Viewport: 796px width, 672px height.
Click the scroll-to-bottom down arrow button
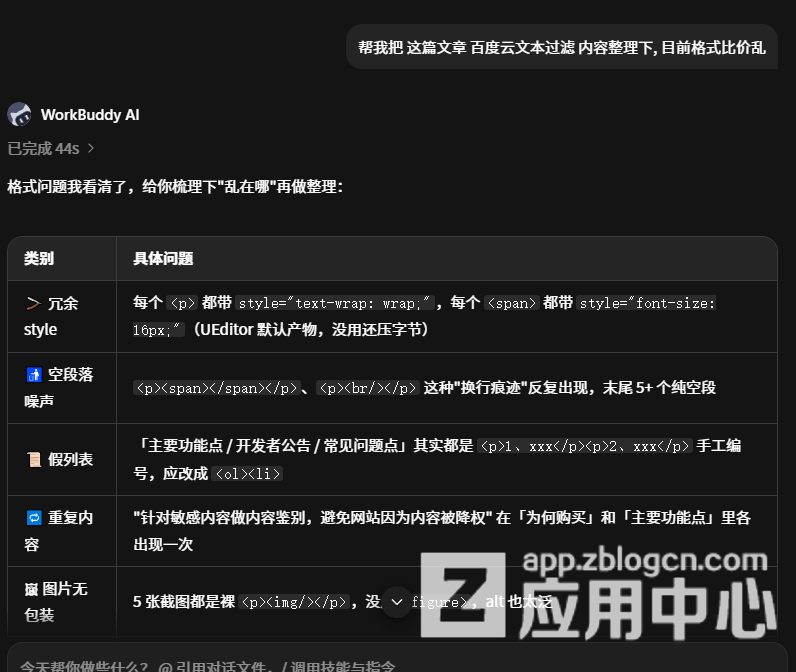397,602
